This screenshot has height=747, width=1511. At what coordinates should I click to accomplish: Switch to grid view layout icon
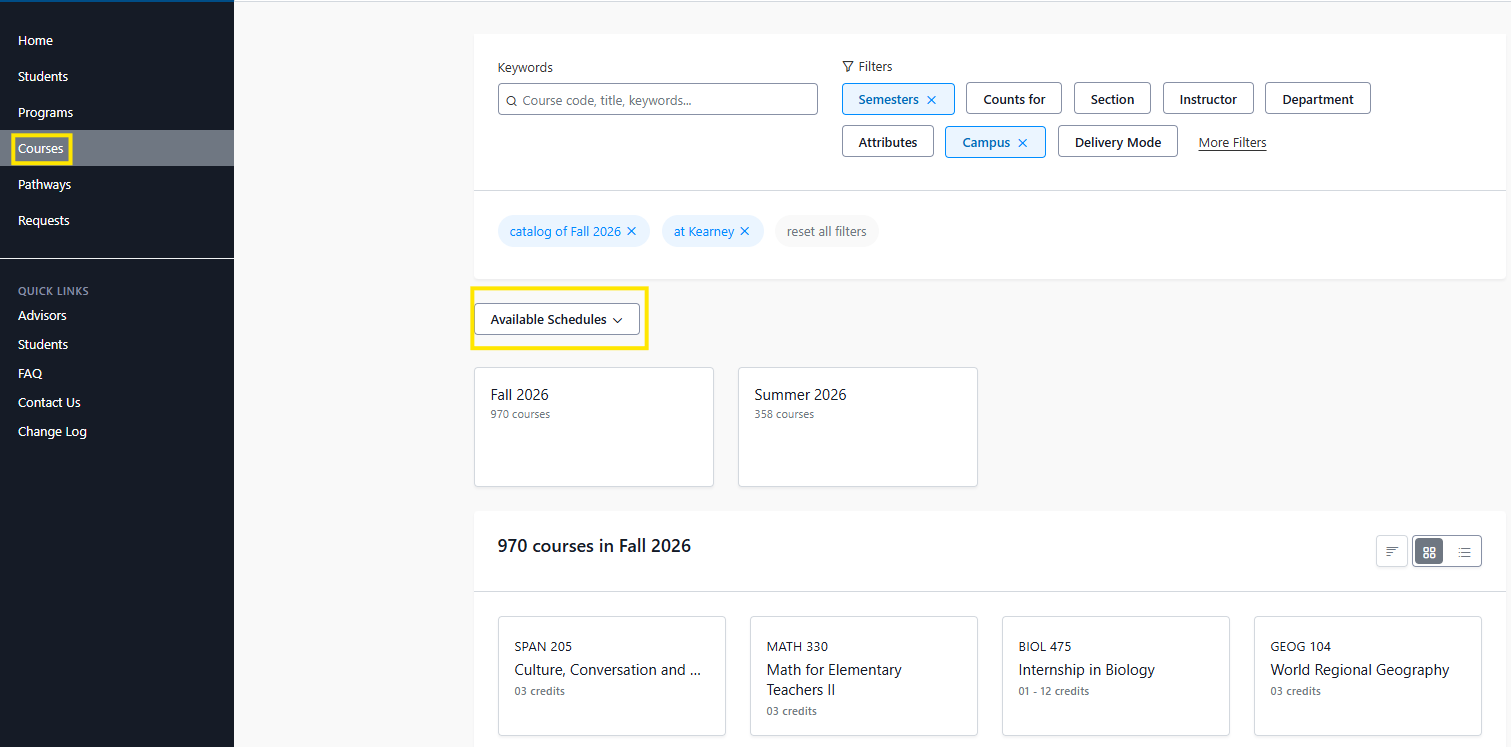tap(1429, 551)
